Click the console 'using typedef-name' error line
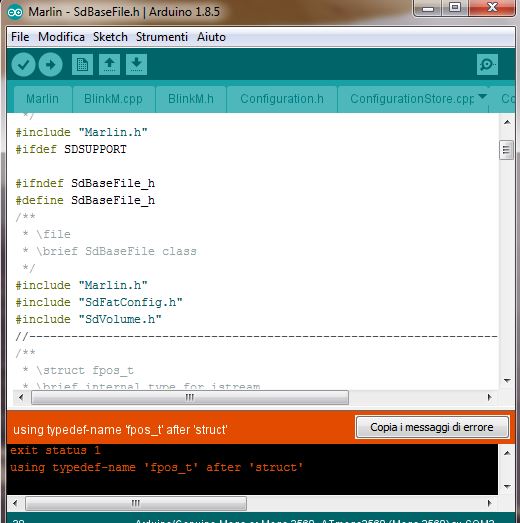Screen dimensions: 520x523 156,467
